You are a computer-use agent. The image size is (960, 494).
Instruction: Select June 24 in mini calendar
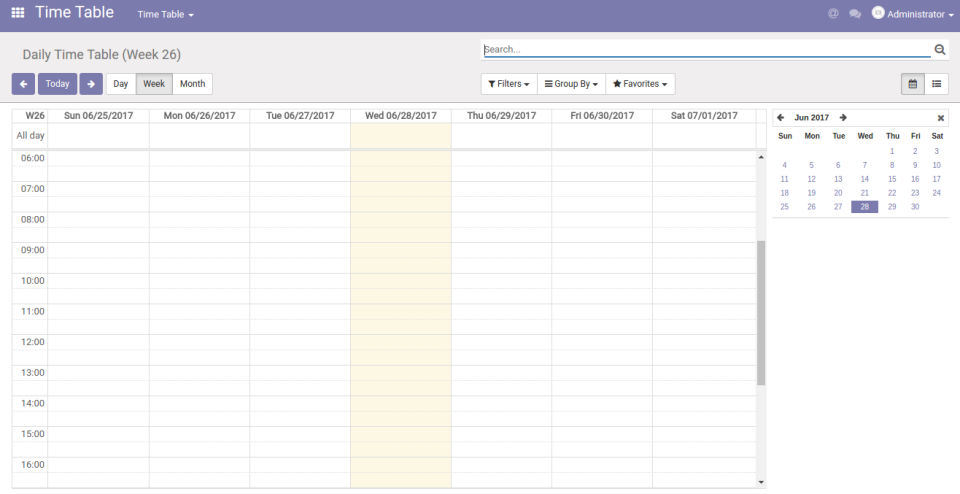(x=936, y=193)
